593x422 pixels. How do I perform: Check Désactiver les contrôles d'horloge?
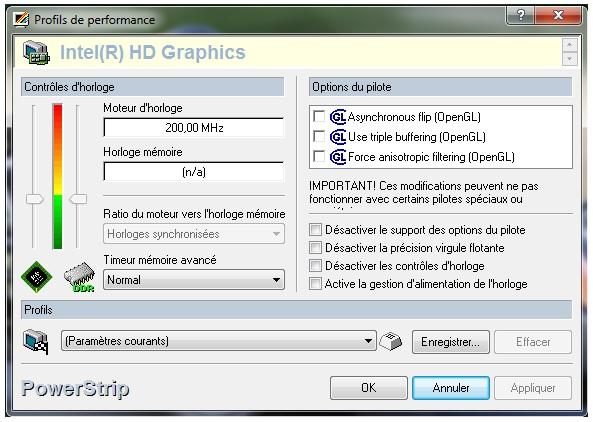coord(315,265)
